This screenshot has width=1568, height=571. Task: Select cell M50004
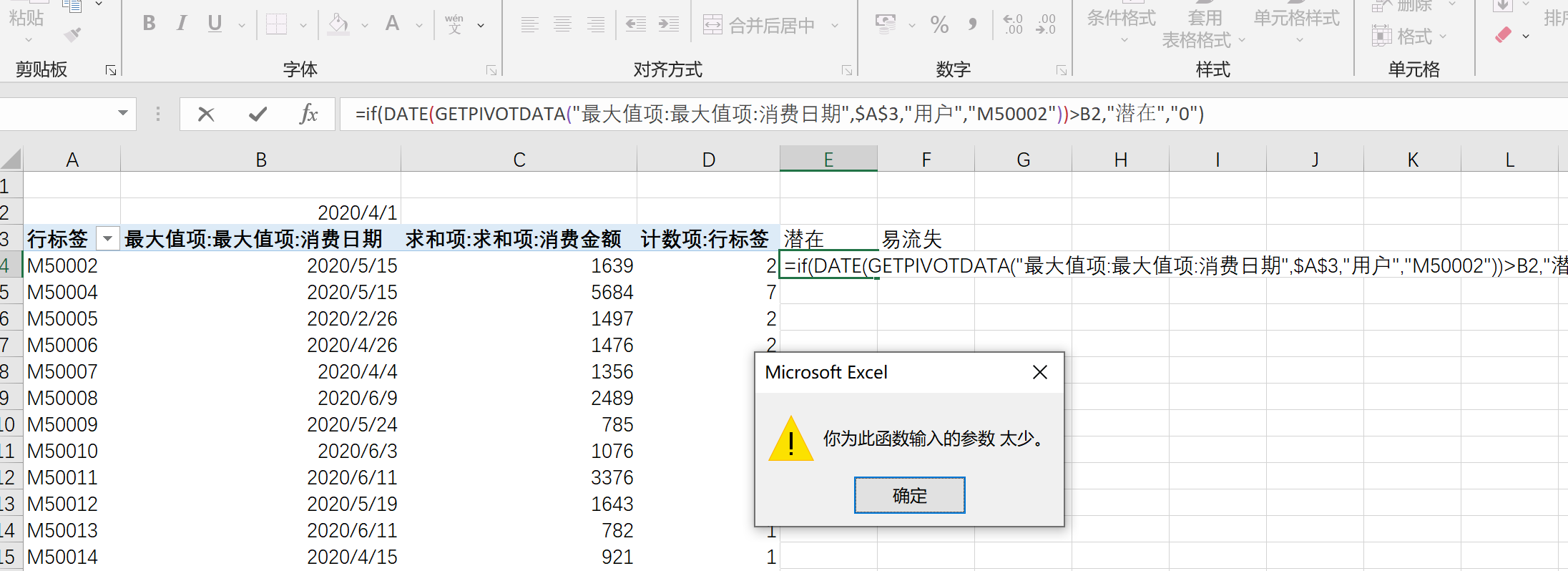(x=72, y=292)
